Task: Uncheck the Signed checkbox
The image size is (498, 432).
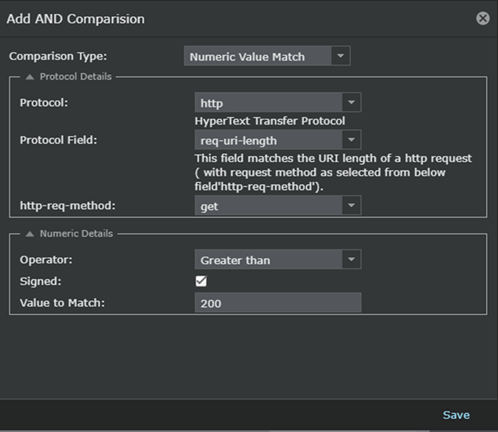Action: pyautogui.click(x=201, y=281)
